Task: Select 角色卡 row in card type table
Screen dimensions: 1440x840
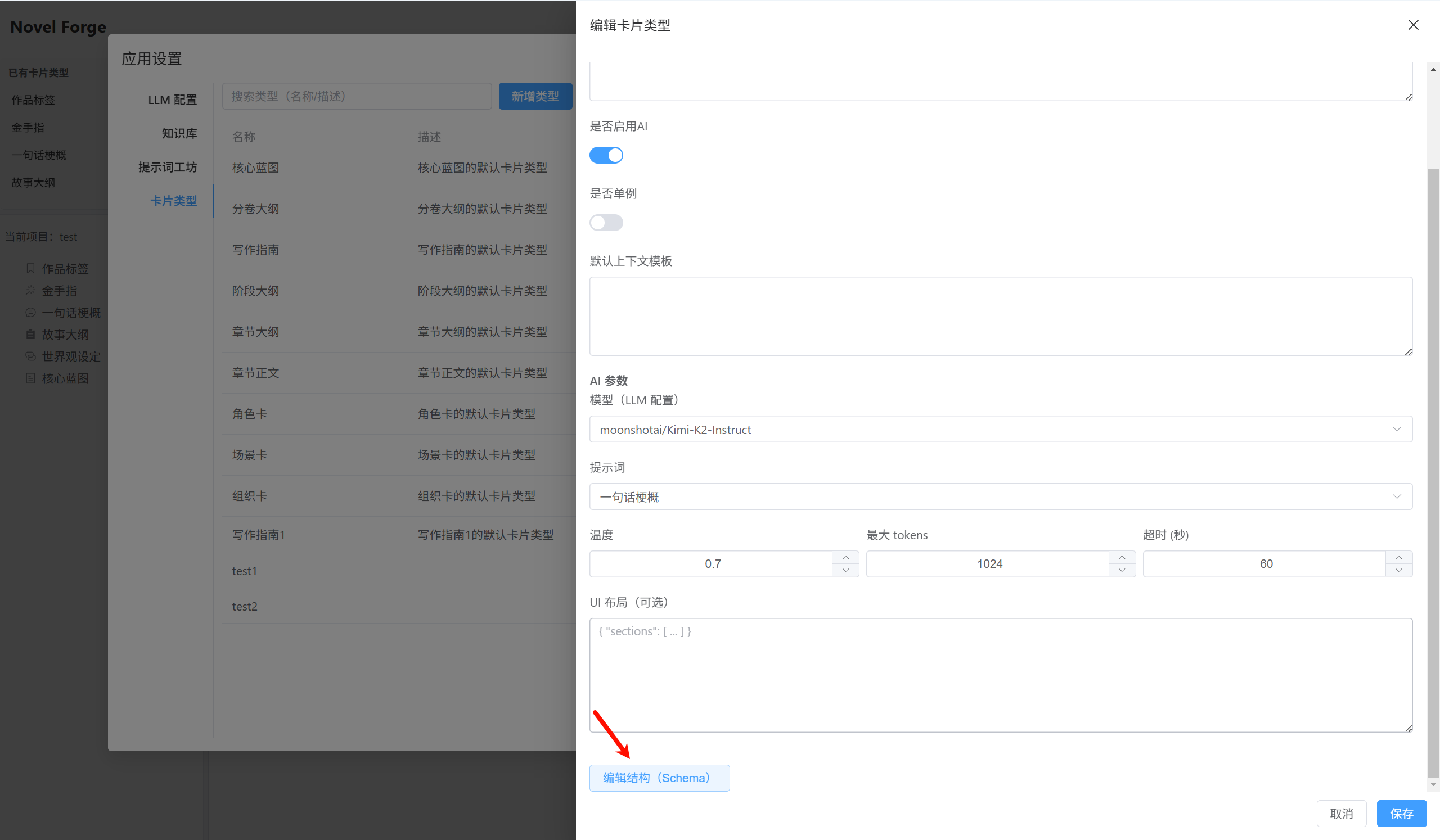Action: [399, 414]
